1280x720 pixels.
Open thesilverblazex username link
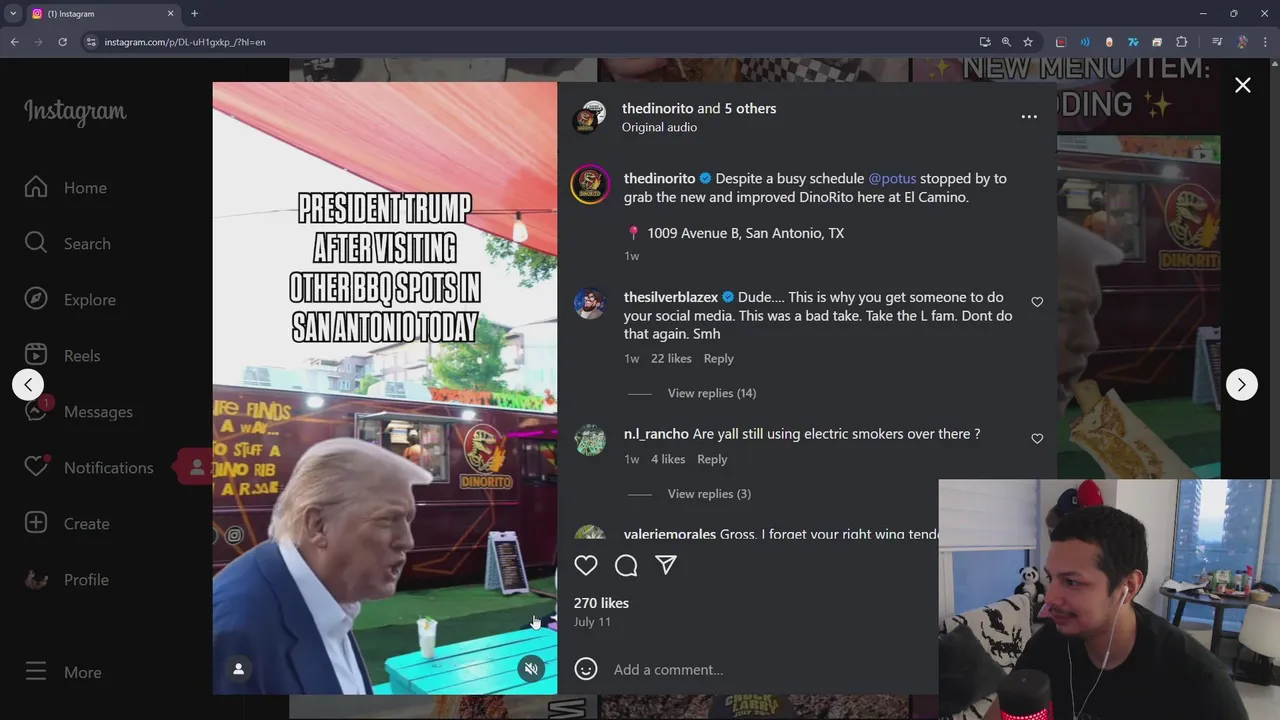coord(671,297)
